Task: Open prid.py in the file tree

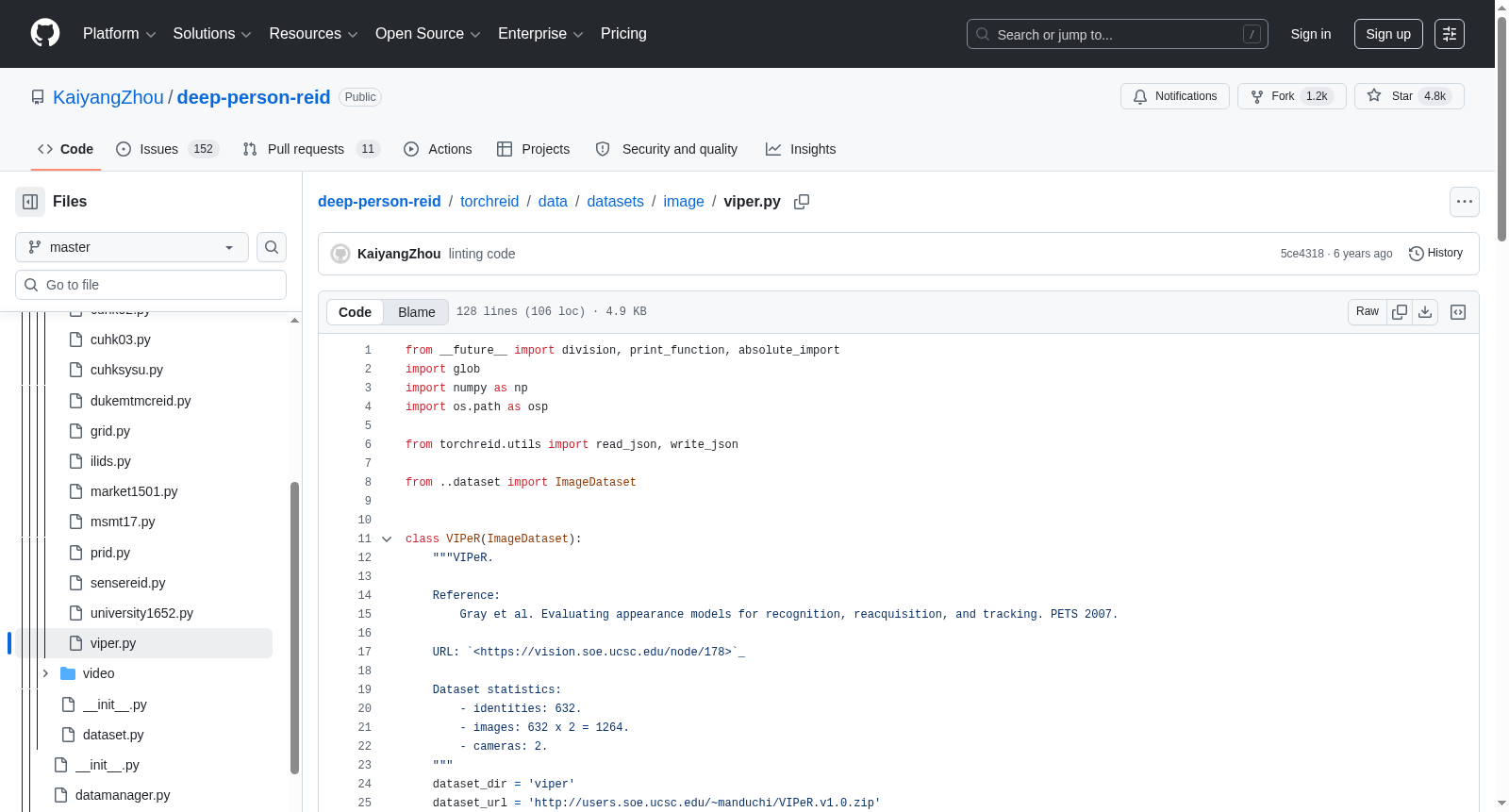Action: [110, 553]
